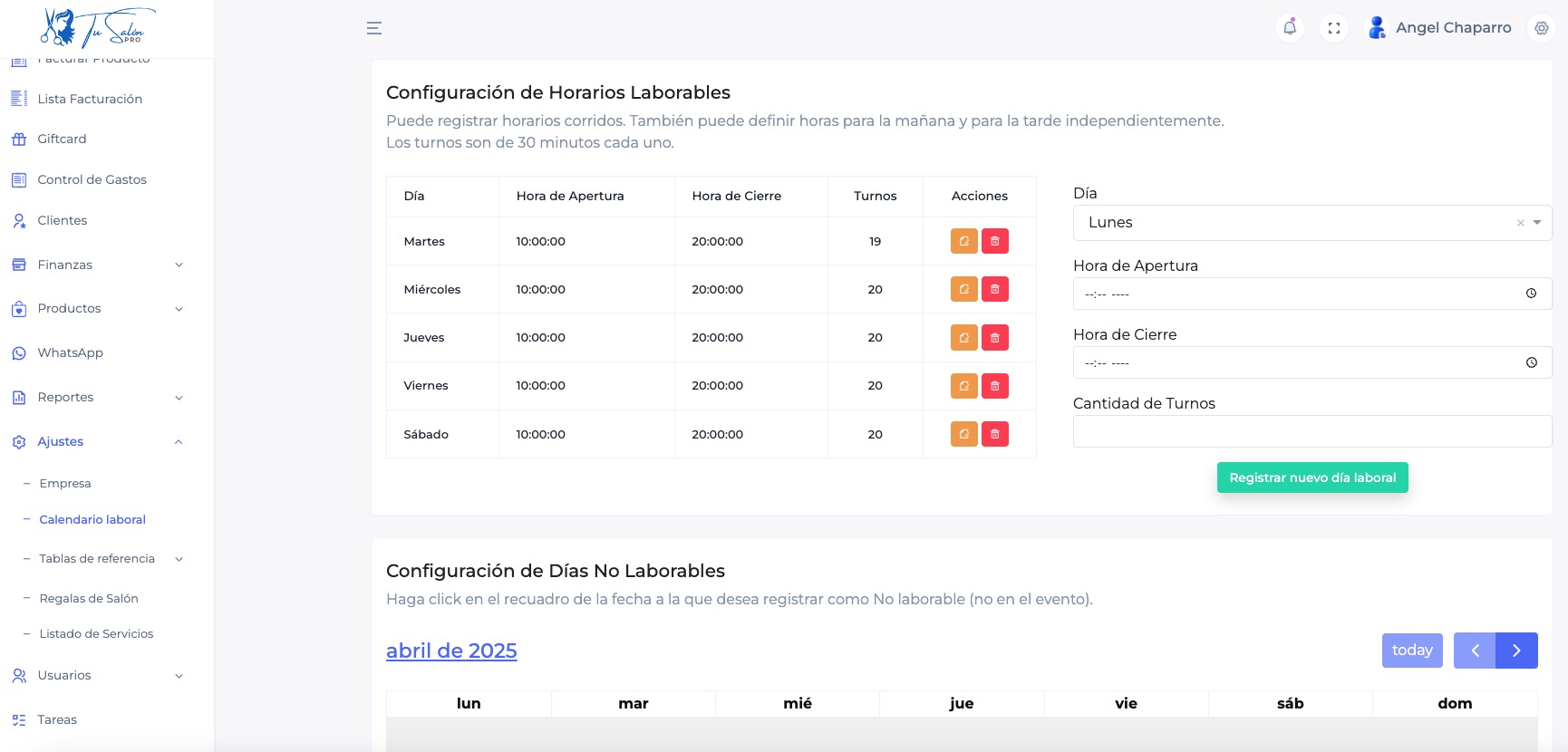
Task: Edit the Viernes schedule row
Action: 963,386
